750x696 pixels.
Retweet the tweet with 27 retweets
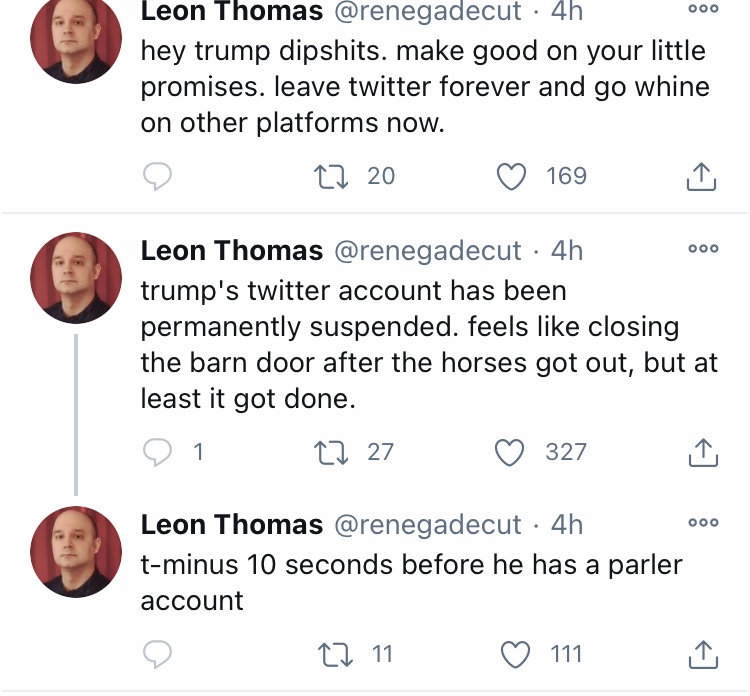pyautogui.click(x=331, y=453)
